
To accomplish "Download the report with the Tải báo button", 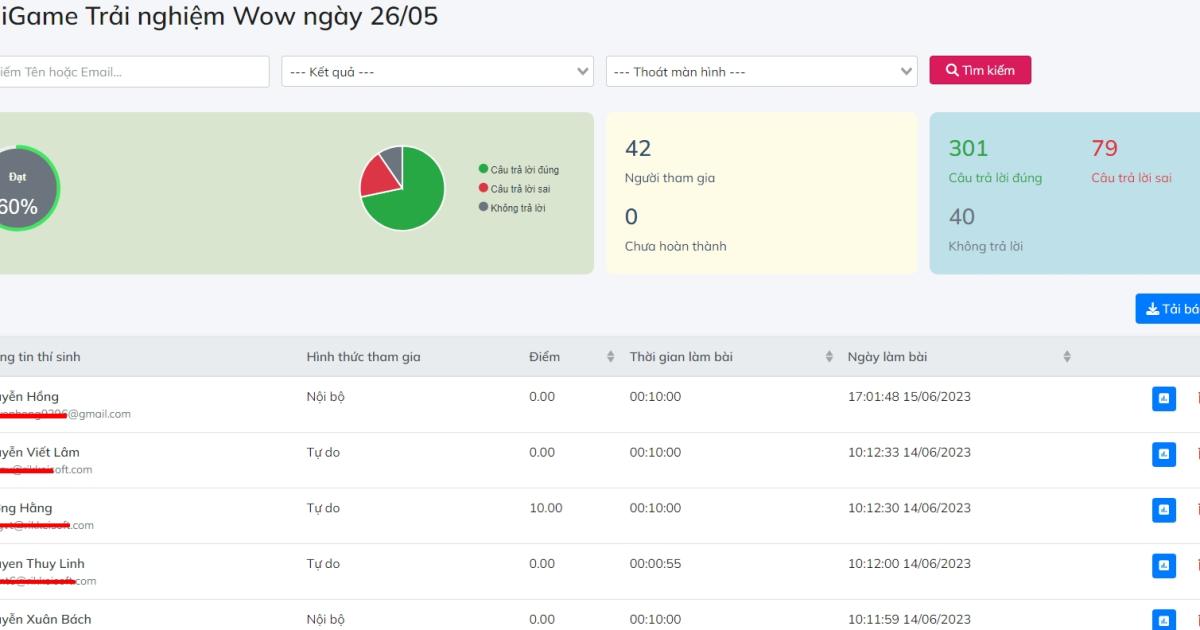I will click(1168, 309).
